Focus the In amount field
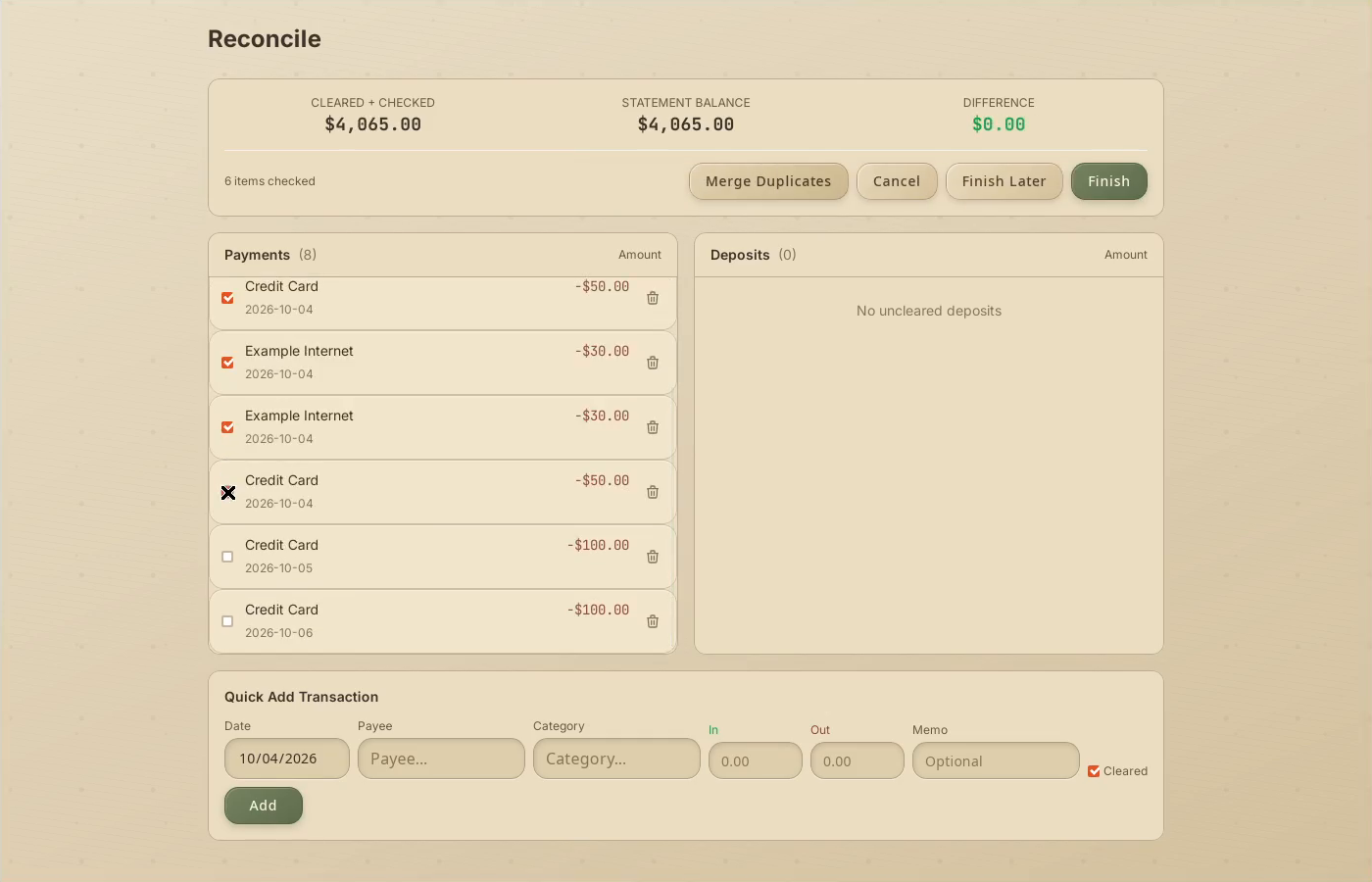The height and width of the screenshot is (882, 1372). (756, 760)
